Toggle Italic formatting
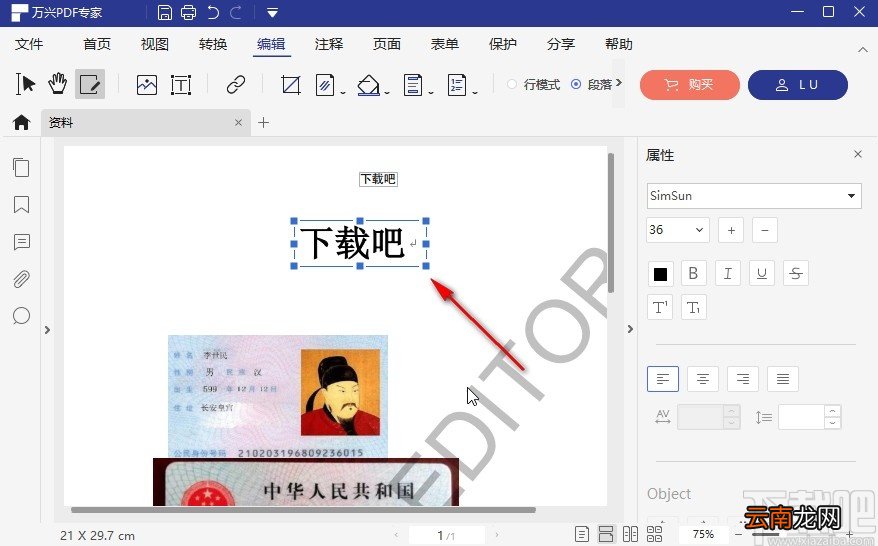Viewport: 878px width, 546px height. [x=727, y=273]
